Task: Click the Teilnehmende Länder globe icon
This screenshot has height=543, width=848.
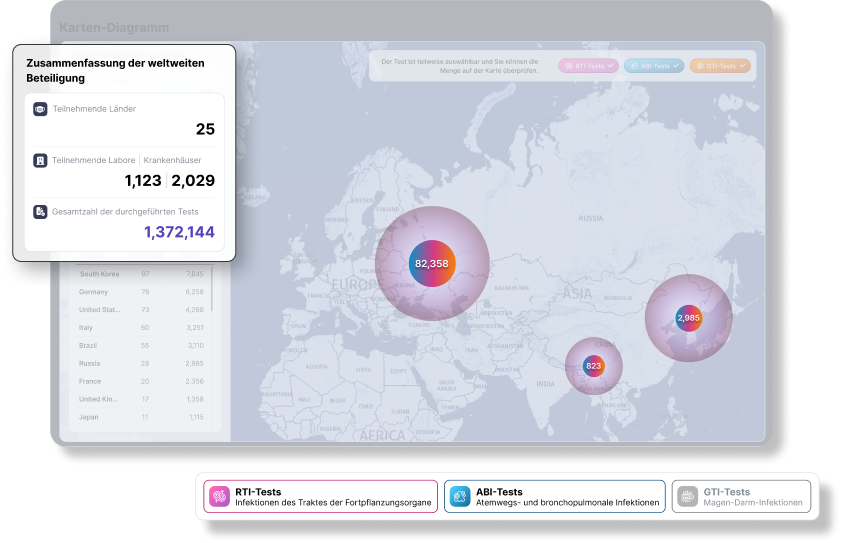Action: (40, 109)
